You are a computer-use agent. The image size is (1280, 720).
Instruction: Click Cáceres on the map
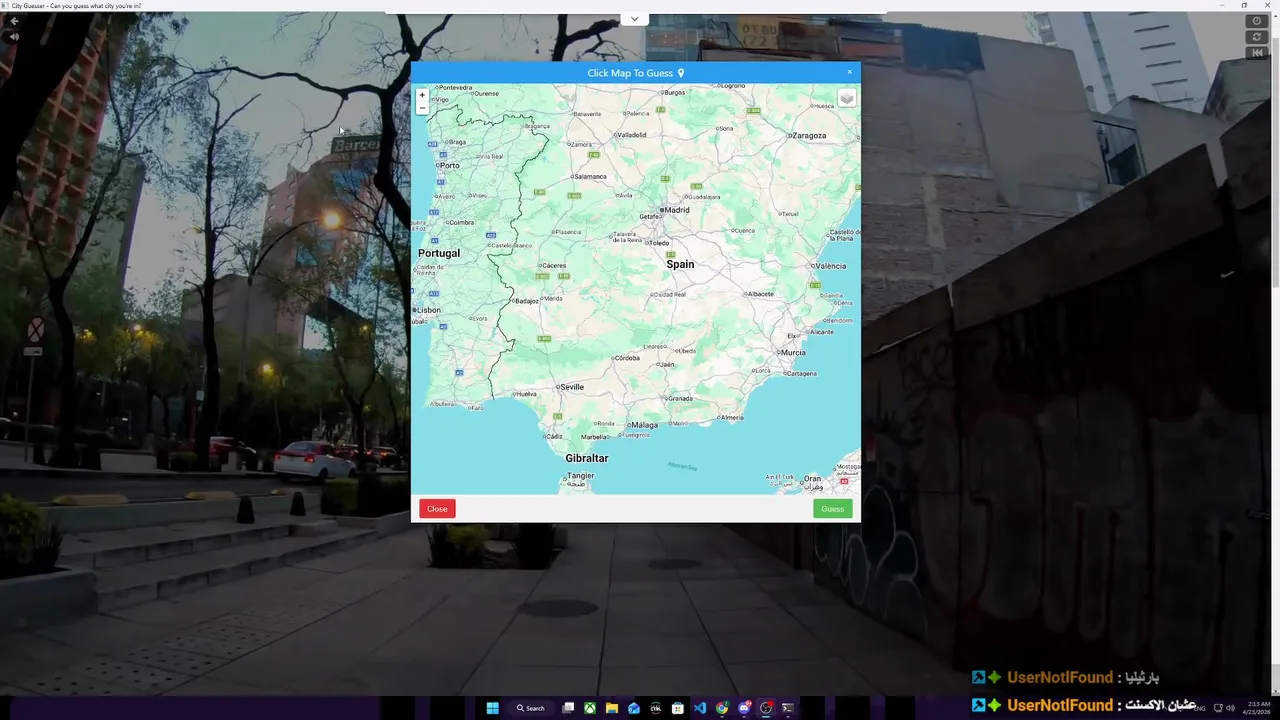(x=553, y=266)
